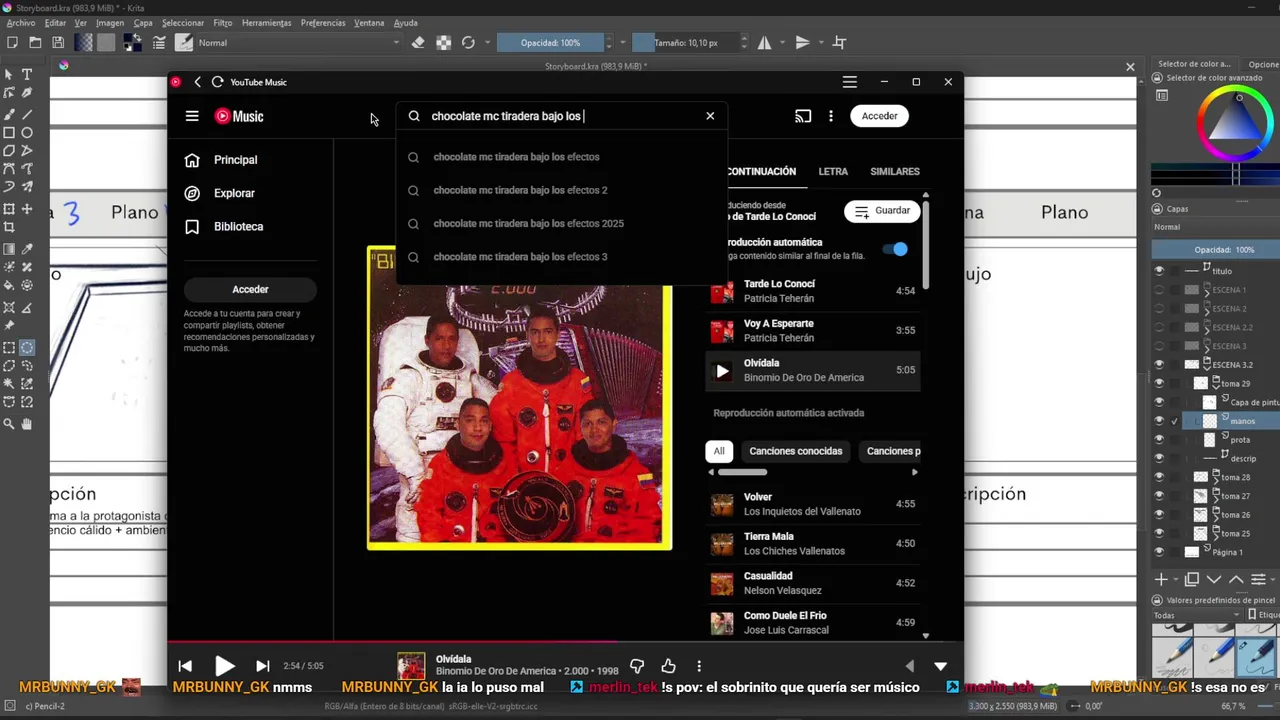Open the Todas brush preset tag dropdown
The width and height of the screenshot is (1280, 720).
click(1195, 615)
